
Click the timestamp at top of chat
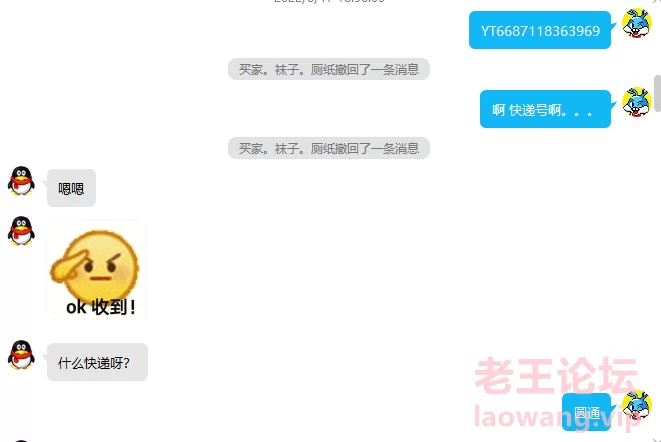click(329, 2)
